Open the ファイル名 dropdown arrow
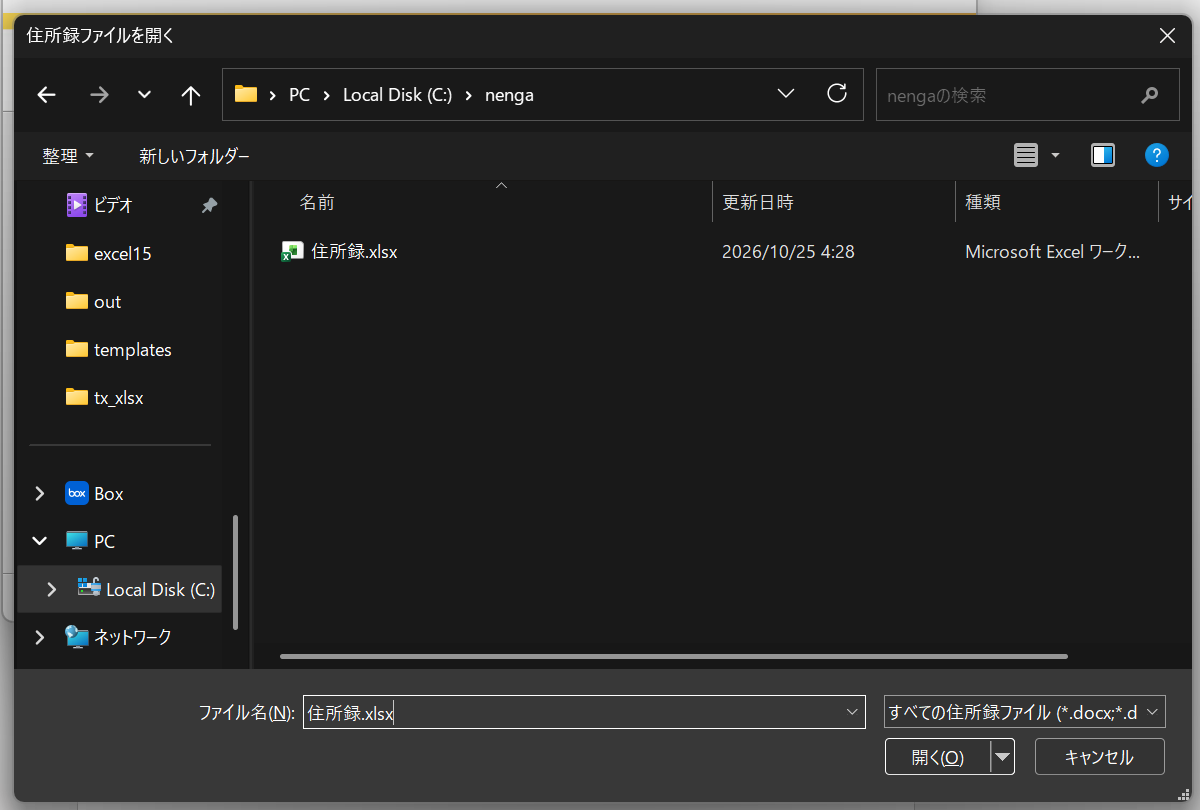Viewport: 1200px width, 810px height. tap(853, 712)
